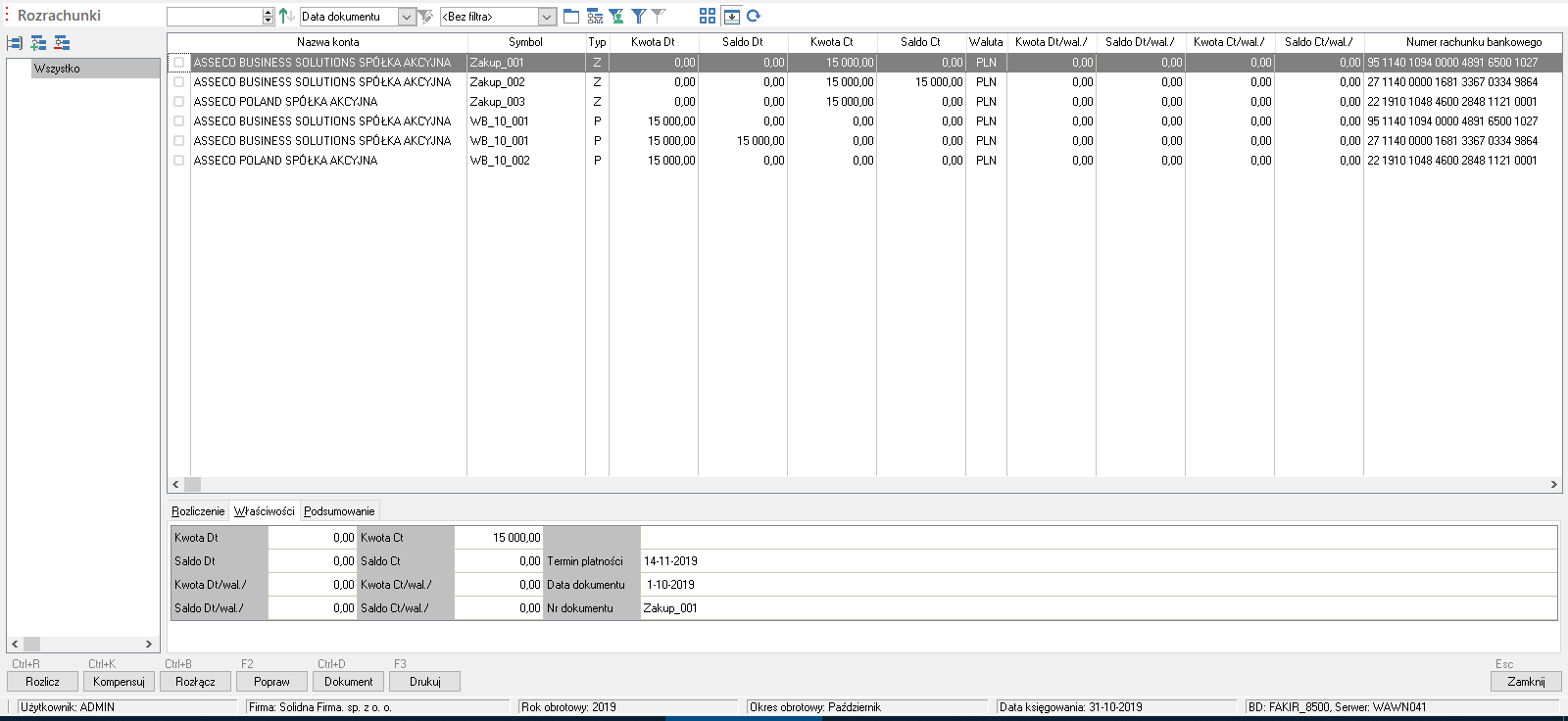Screen dimensions: 1568x721
Task: Click the three-dot menu beside Rozrachunki title
Action: [x=7, y=16]
